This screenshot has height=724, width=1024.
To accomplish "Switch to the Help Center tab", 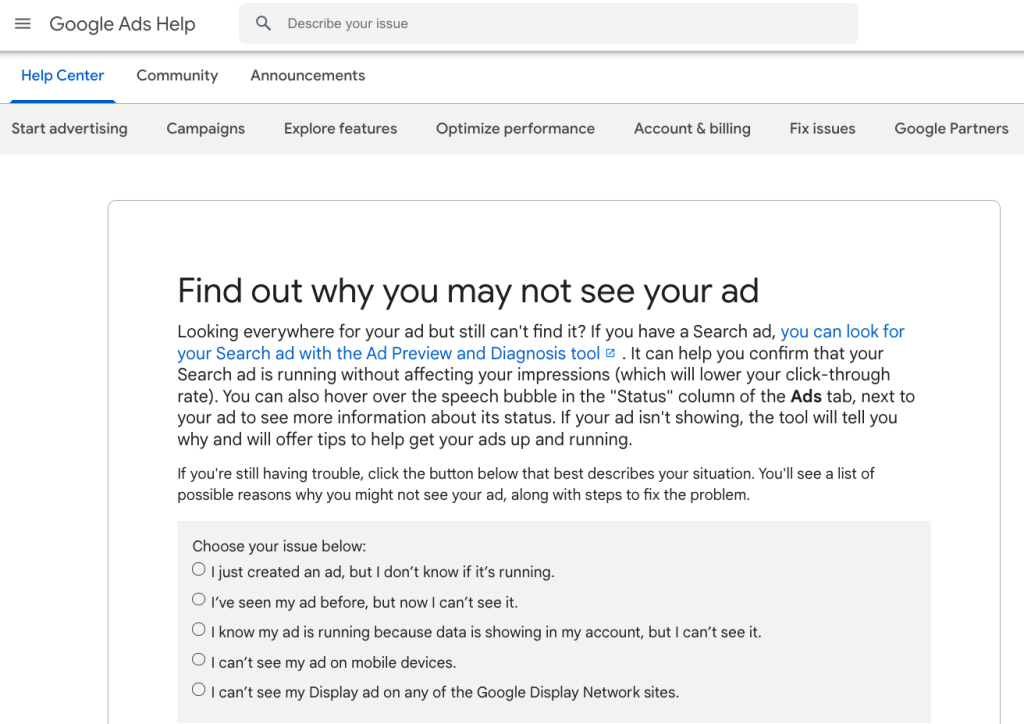I will [x=63, y=76].
